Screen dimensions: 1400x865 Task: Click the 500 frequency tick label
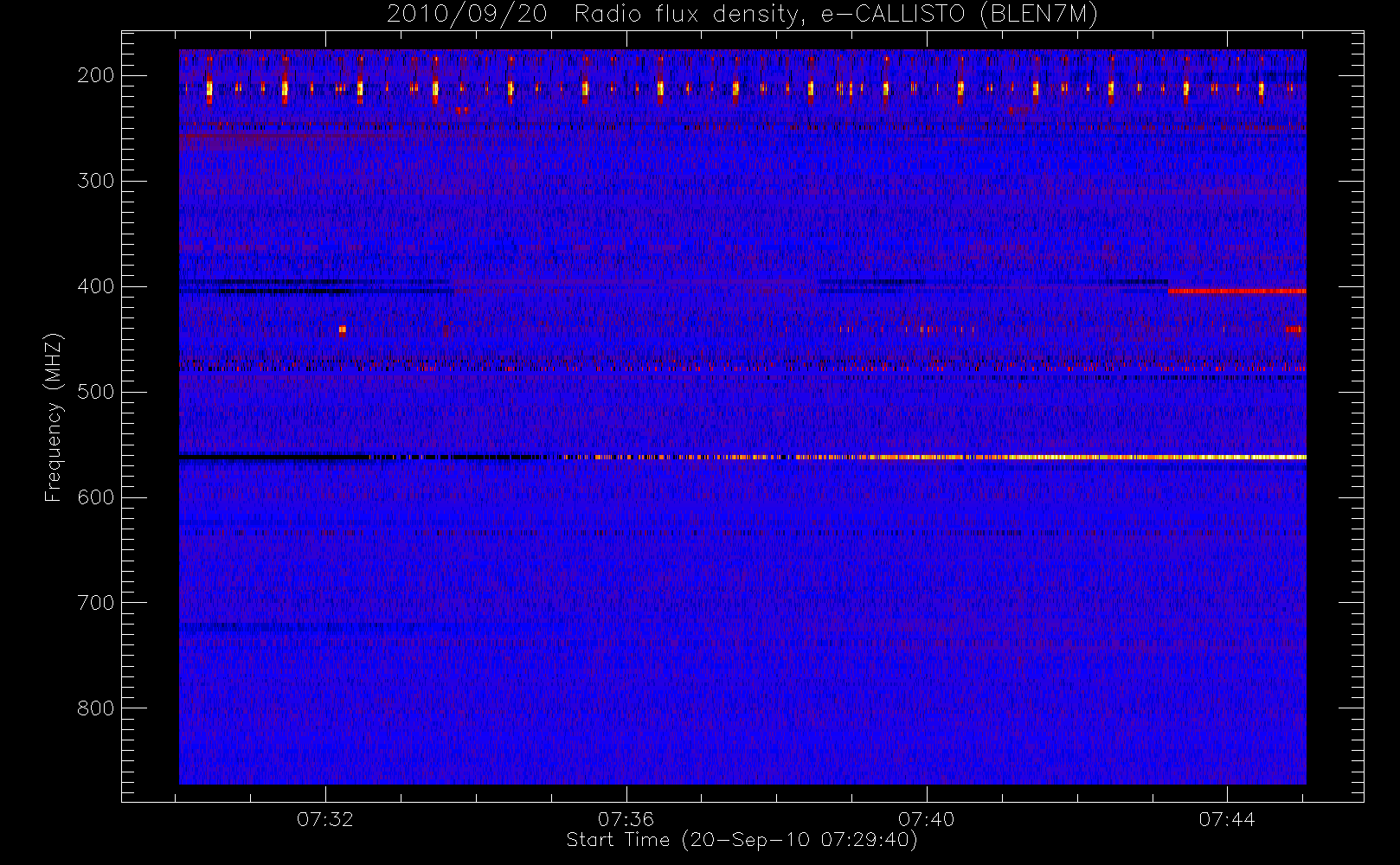click(96, 392)
